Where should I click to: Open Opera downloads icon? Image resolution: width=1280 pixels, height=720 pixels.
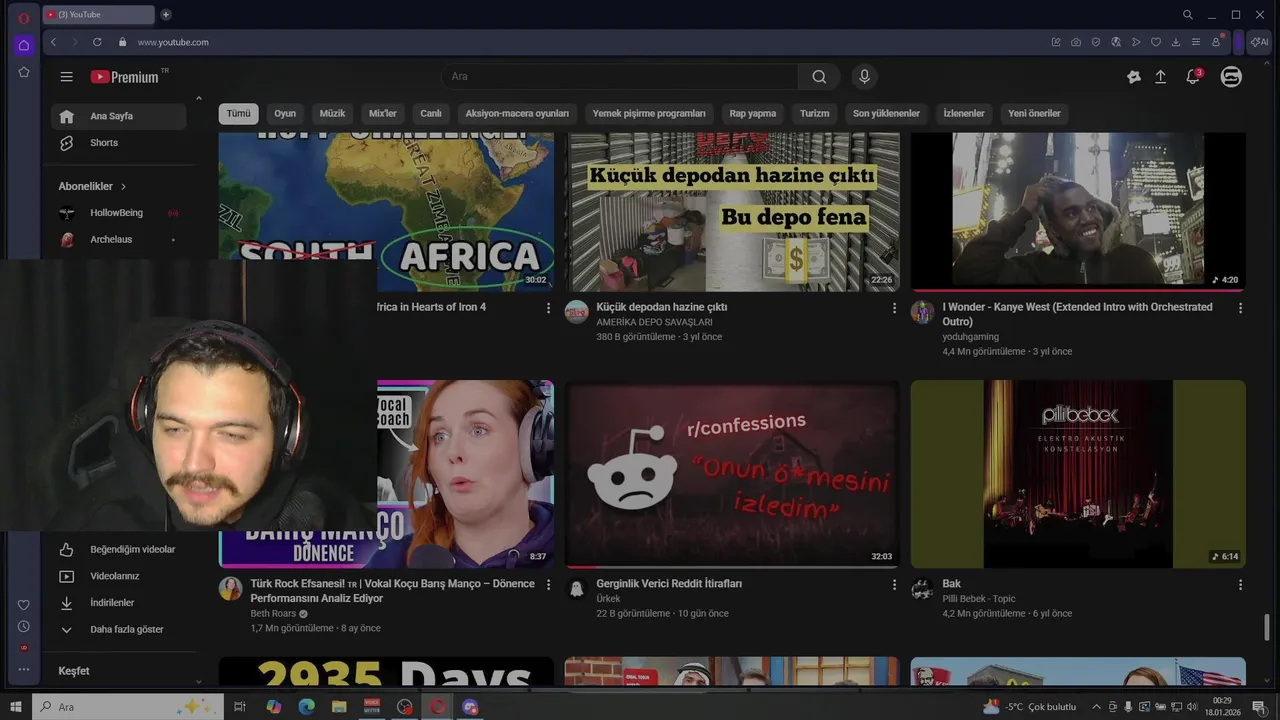click(x=1176, y=42)
